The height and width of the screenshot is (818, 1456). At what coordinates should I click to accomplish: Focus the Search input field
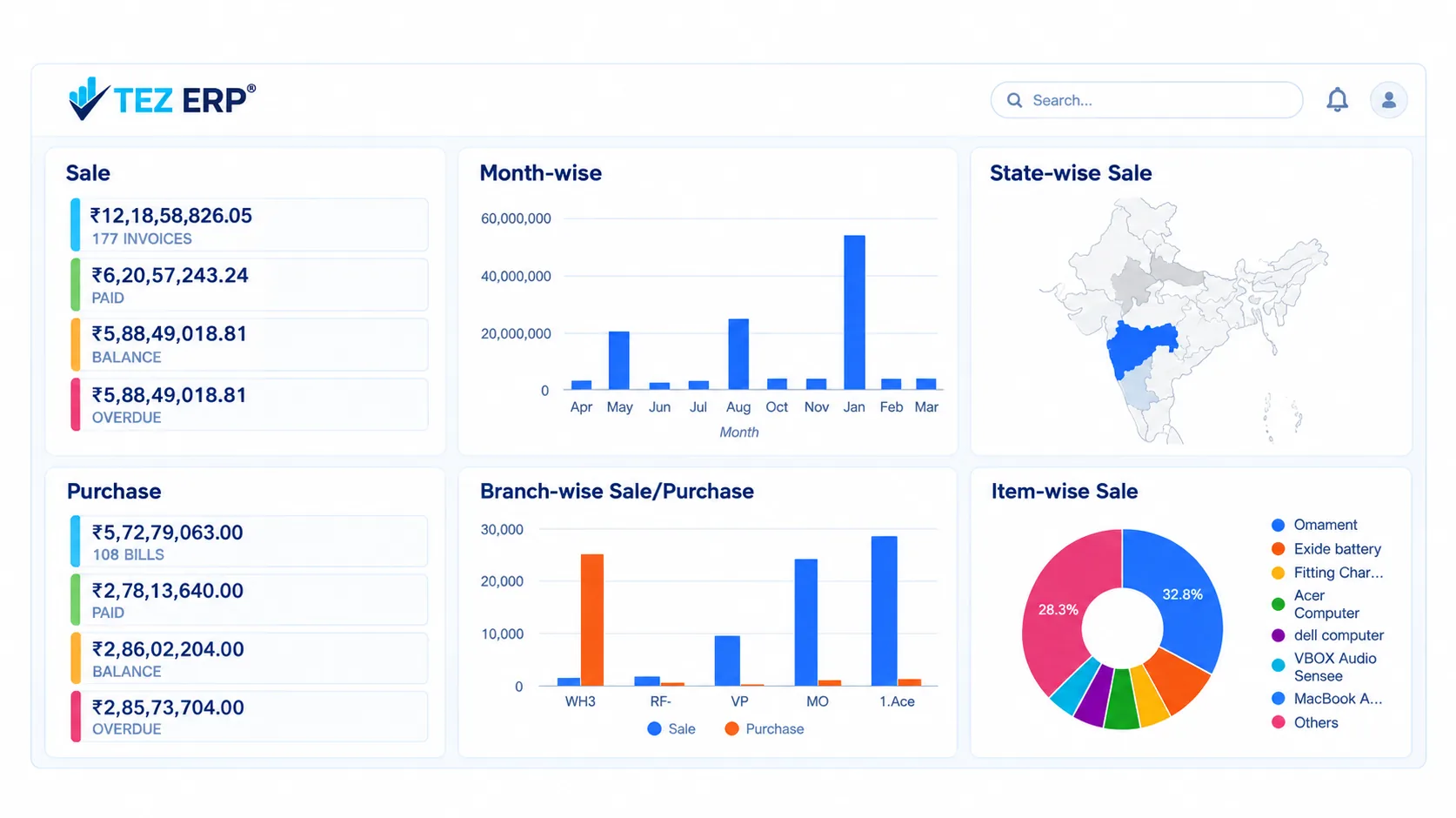pyautogui.click(x=1146, y=100)
